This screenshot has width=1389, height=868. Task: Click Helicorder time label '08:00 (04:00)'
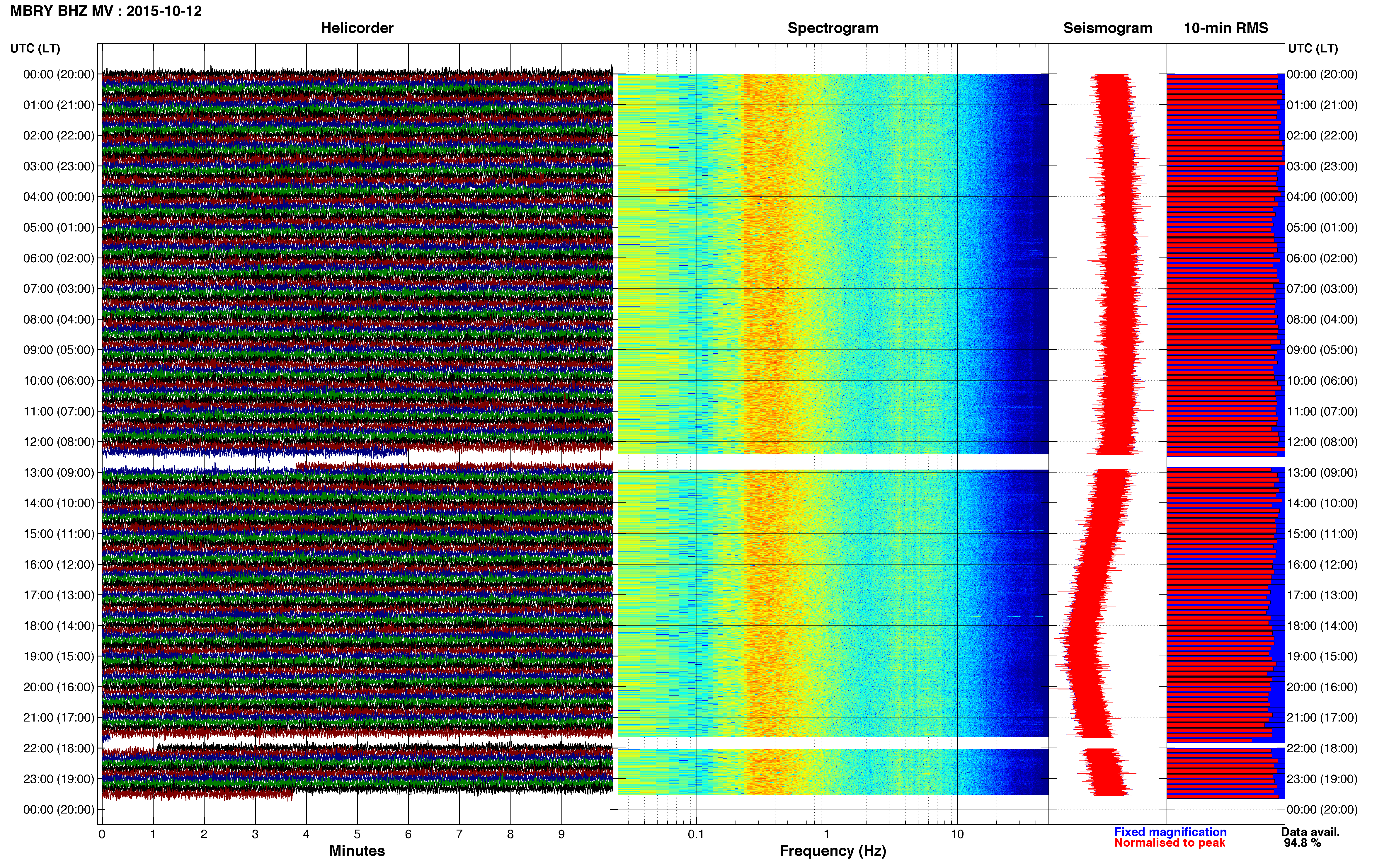click(x=59, y=319)
